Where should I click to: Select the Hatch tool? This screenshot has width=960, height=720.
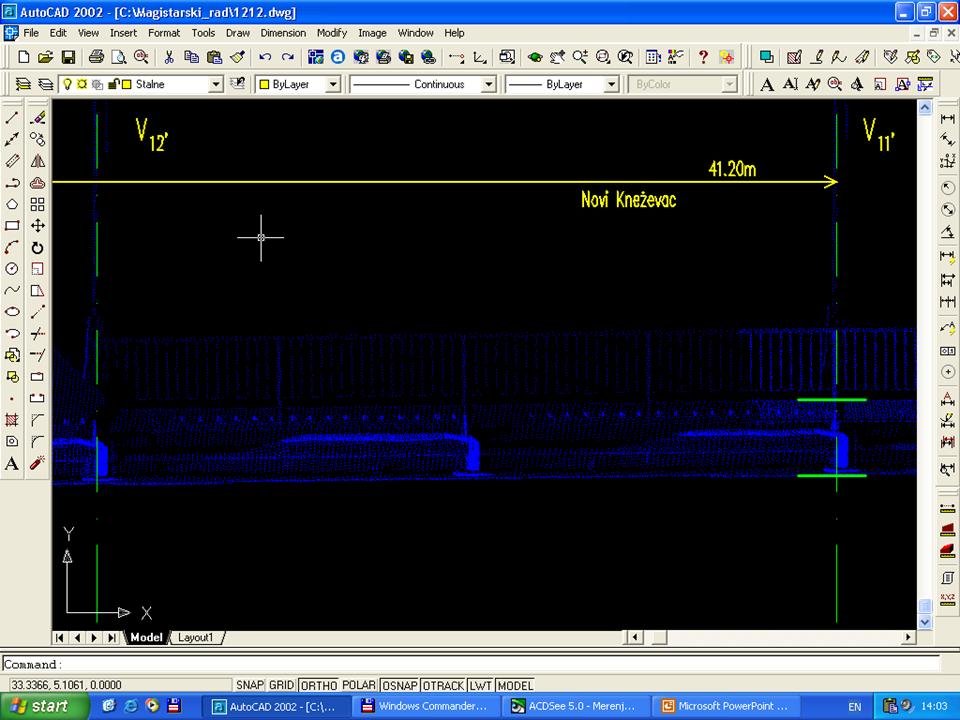coord(12,420)
